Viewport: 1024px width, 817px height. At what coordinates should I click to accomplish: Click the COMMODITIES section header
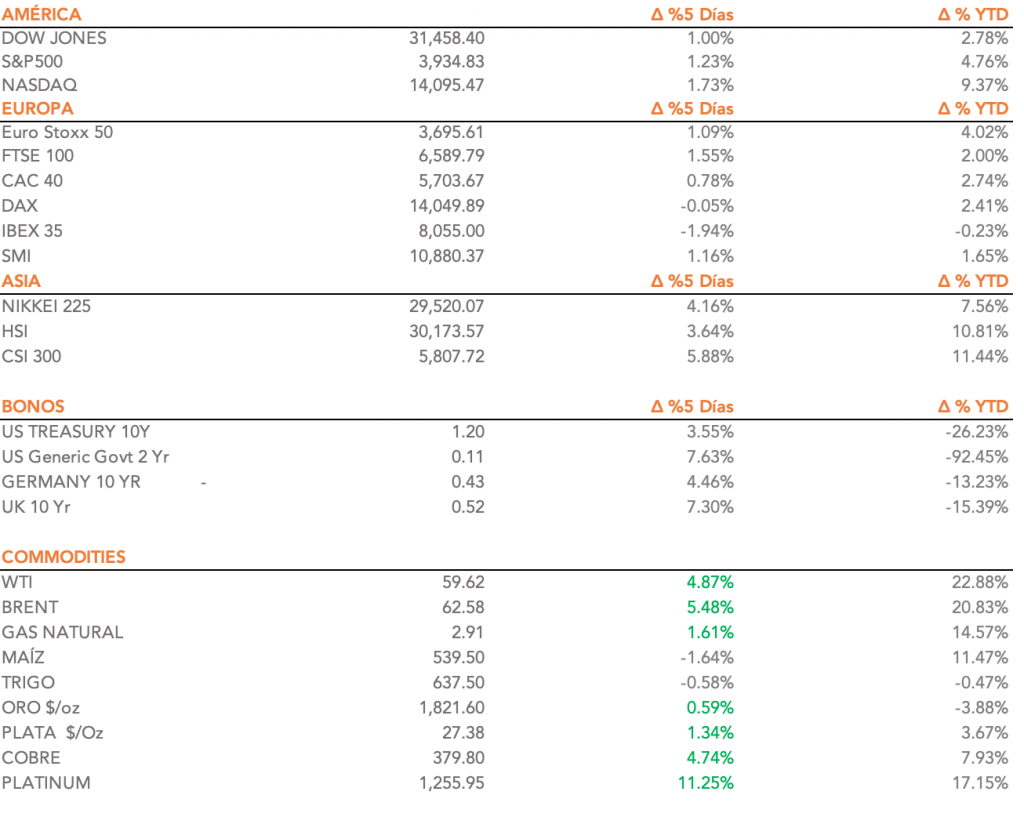pos(64,557)
